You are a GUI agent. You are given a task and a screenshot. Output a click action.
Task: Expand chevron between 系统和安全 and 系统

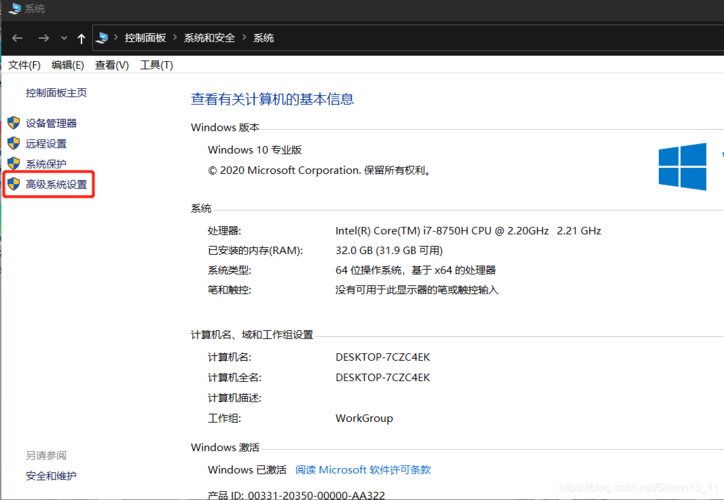tap(244, 38)
